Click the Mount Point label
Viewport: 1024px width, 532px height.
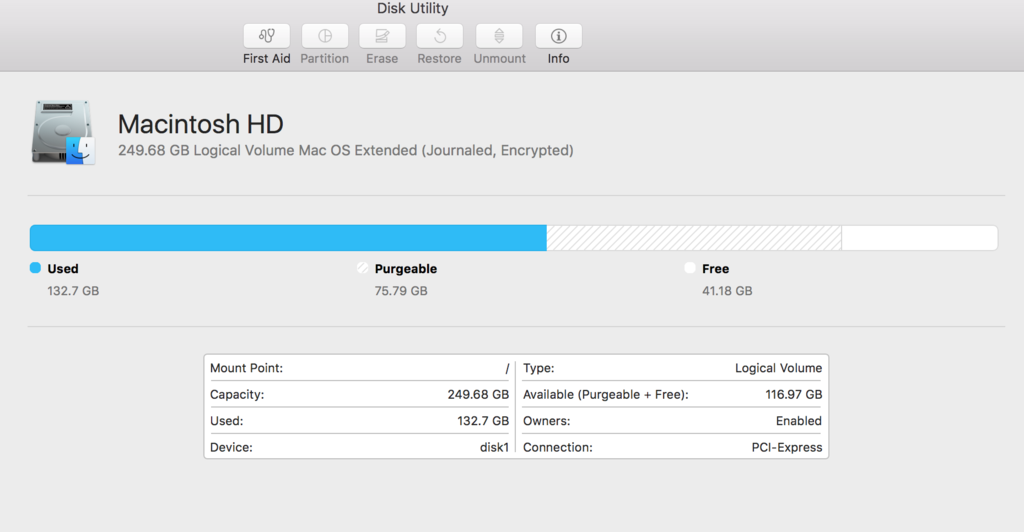click(246, 368)
